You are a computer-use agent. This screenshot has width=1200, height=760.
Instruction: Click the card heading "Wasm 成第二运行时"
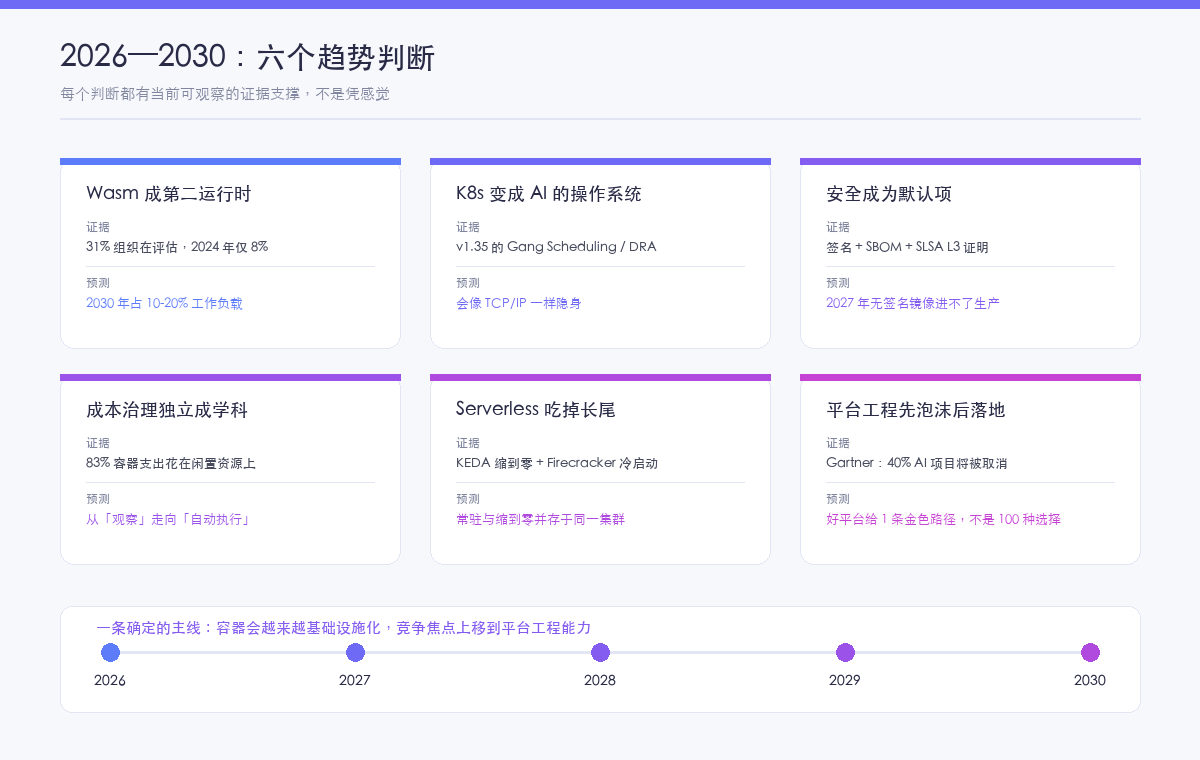169,194
